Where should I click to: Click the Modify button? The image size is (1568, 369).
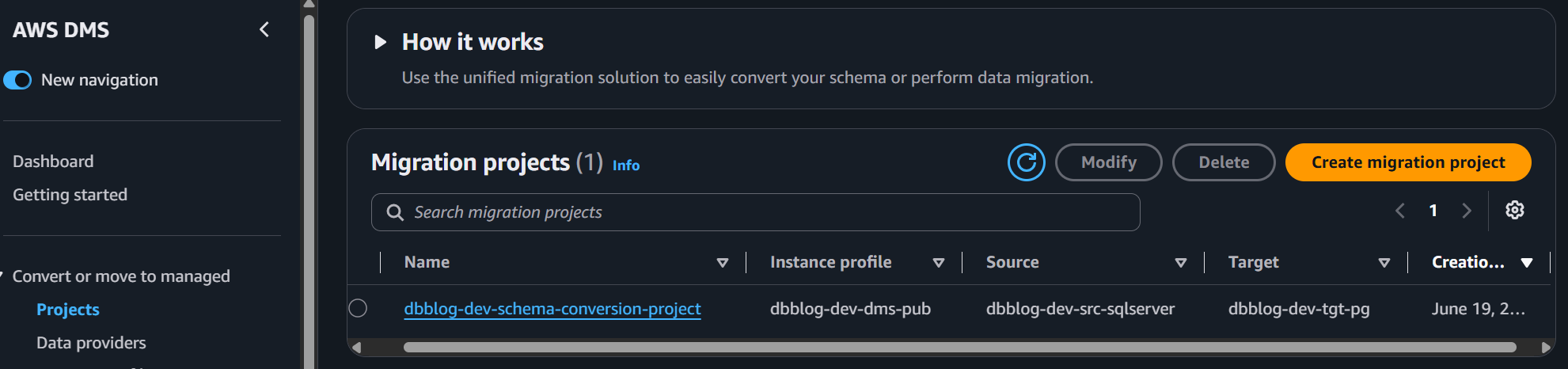pos(1108,162)
